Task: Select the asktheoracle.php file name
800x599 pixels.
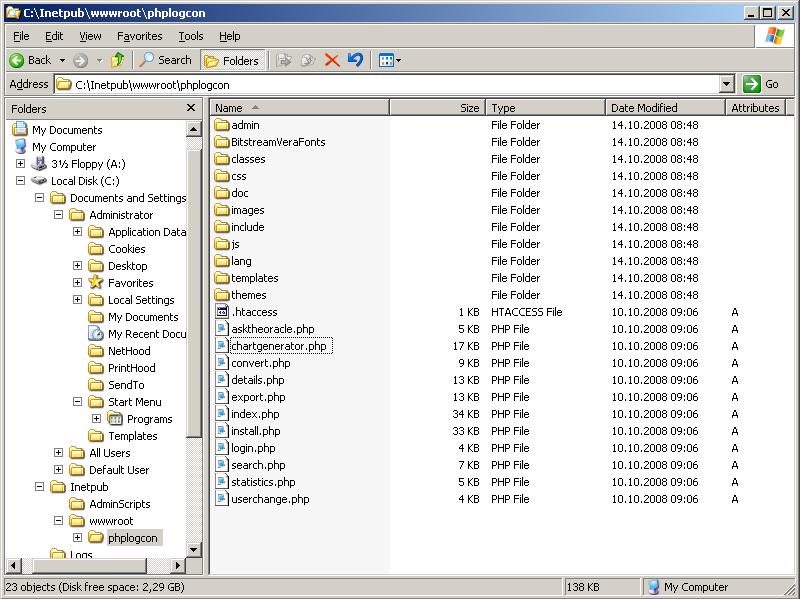Action: [273, 329]
